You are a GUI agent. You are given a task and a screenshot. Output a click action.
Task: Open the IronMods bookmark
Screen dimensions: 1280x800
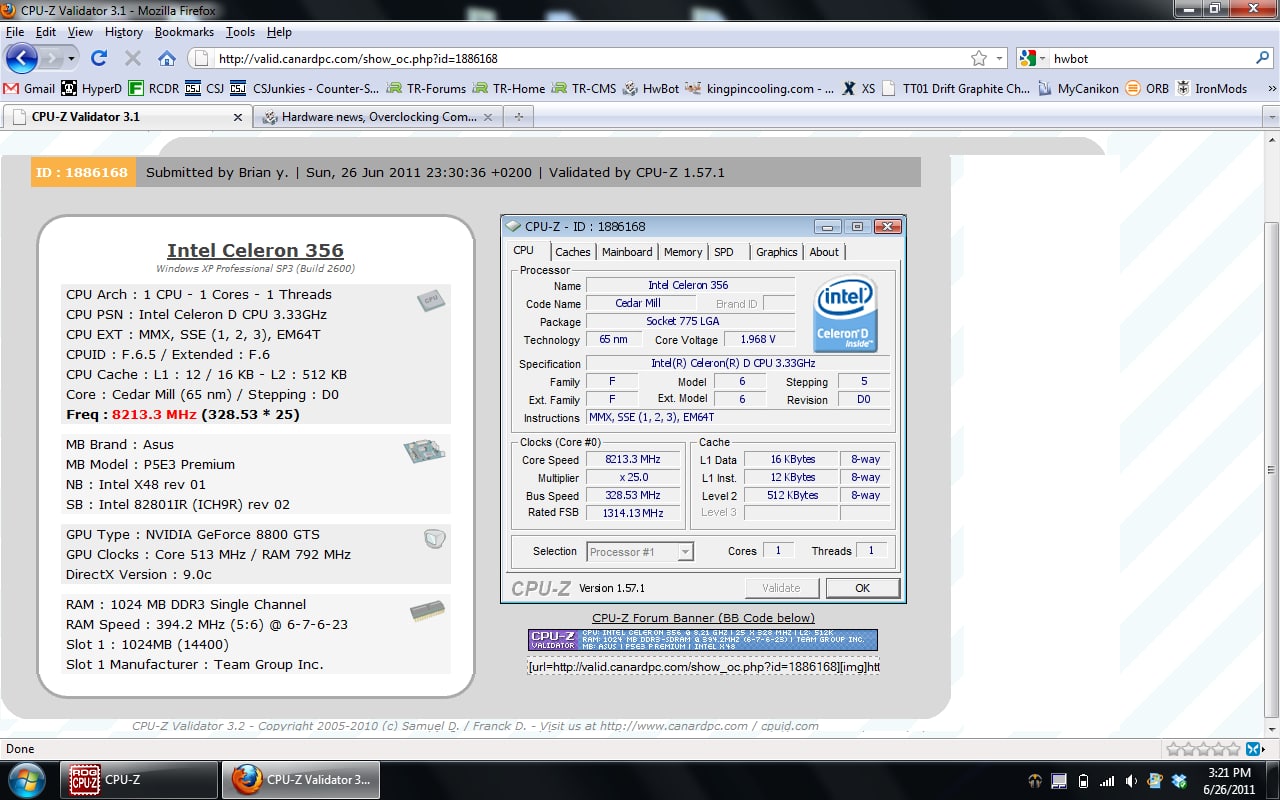pyautogui.click(x=1211, y=88)
